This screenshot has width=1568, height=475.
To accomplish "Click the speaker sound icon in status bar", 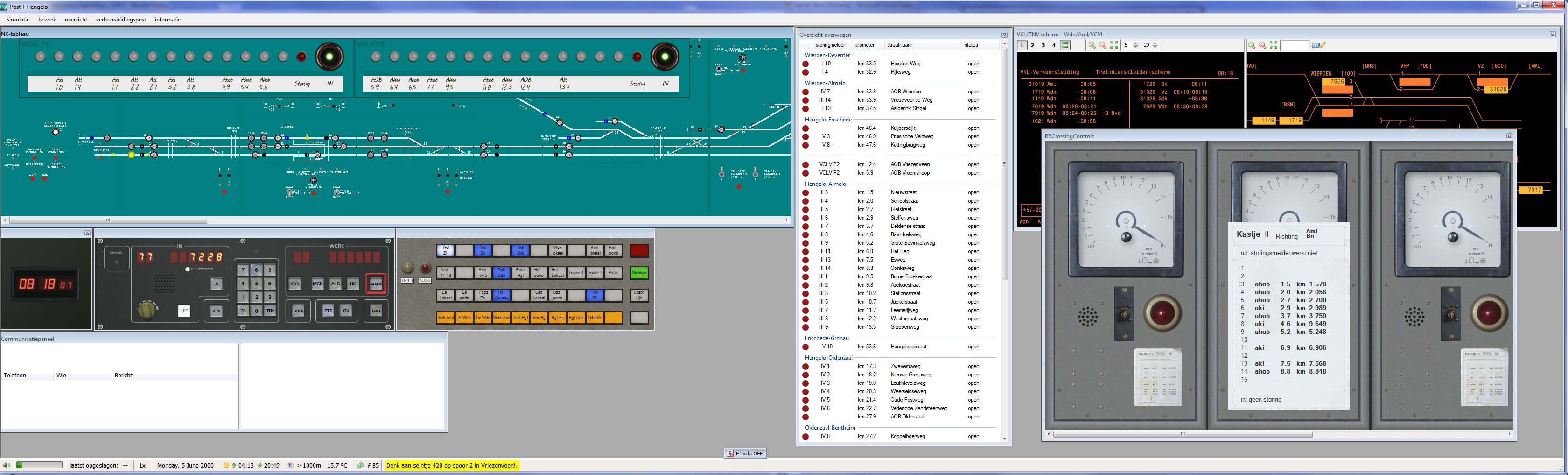I will coord(7,465).
